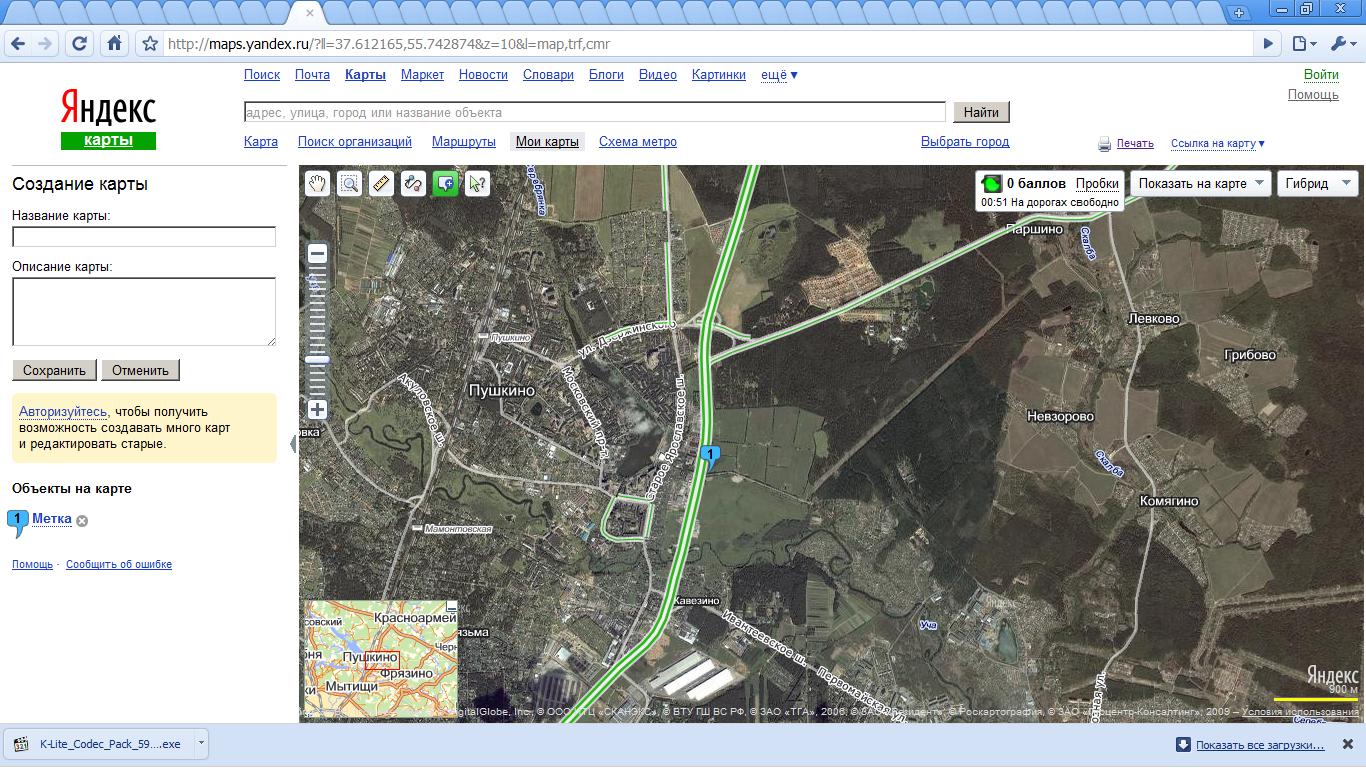Click the zoom level slider handle
The height and width of the screenshot is (768, 1366).
[317, 360]
